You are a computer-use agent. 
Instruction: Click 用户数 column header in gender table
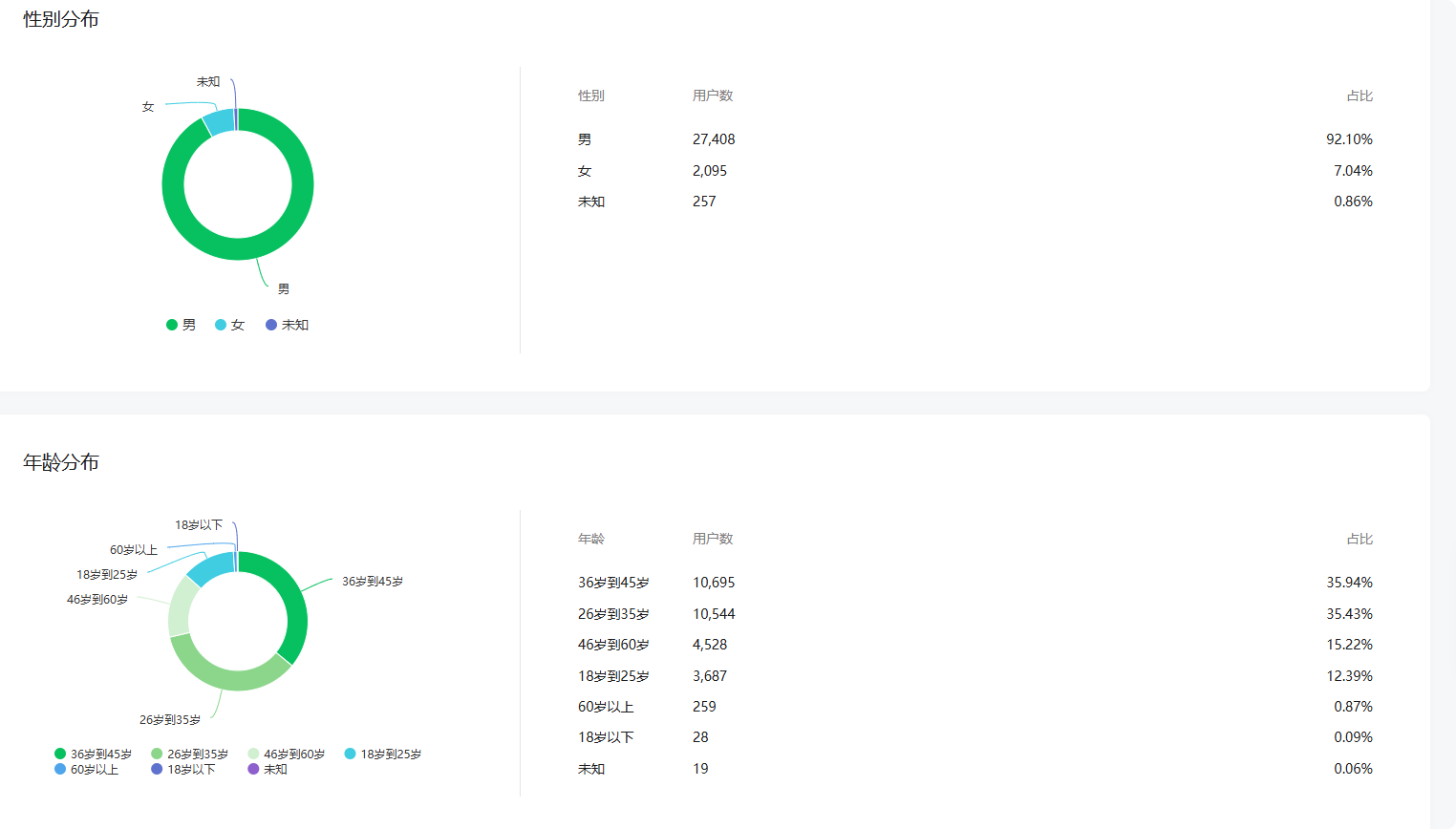point(713,96)
